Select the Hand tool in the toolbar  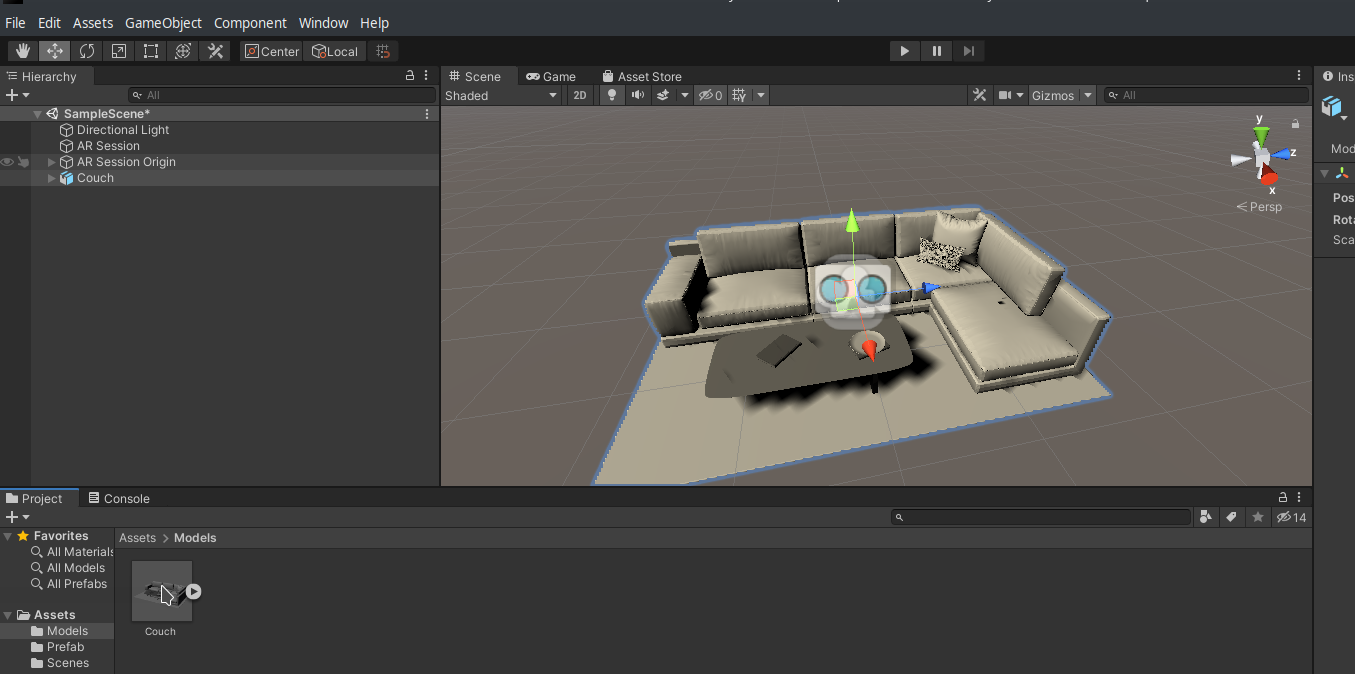pyautogui.click(x=22, y=50)
